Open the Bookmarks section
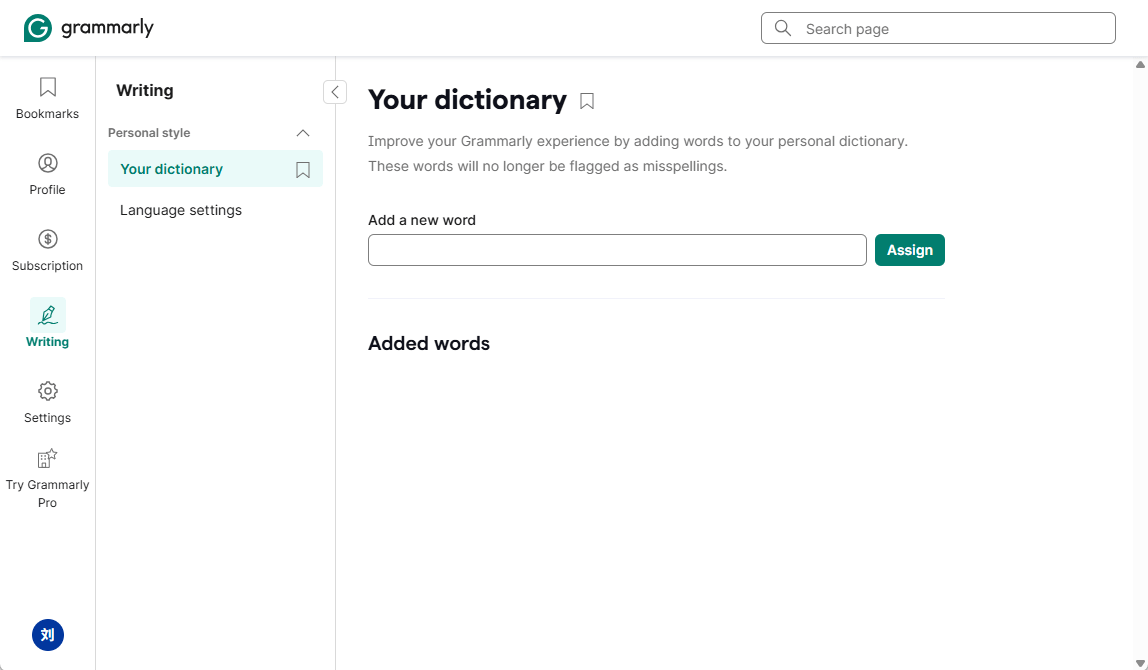 pyautogui.click(x=48, y=98)
